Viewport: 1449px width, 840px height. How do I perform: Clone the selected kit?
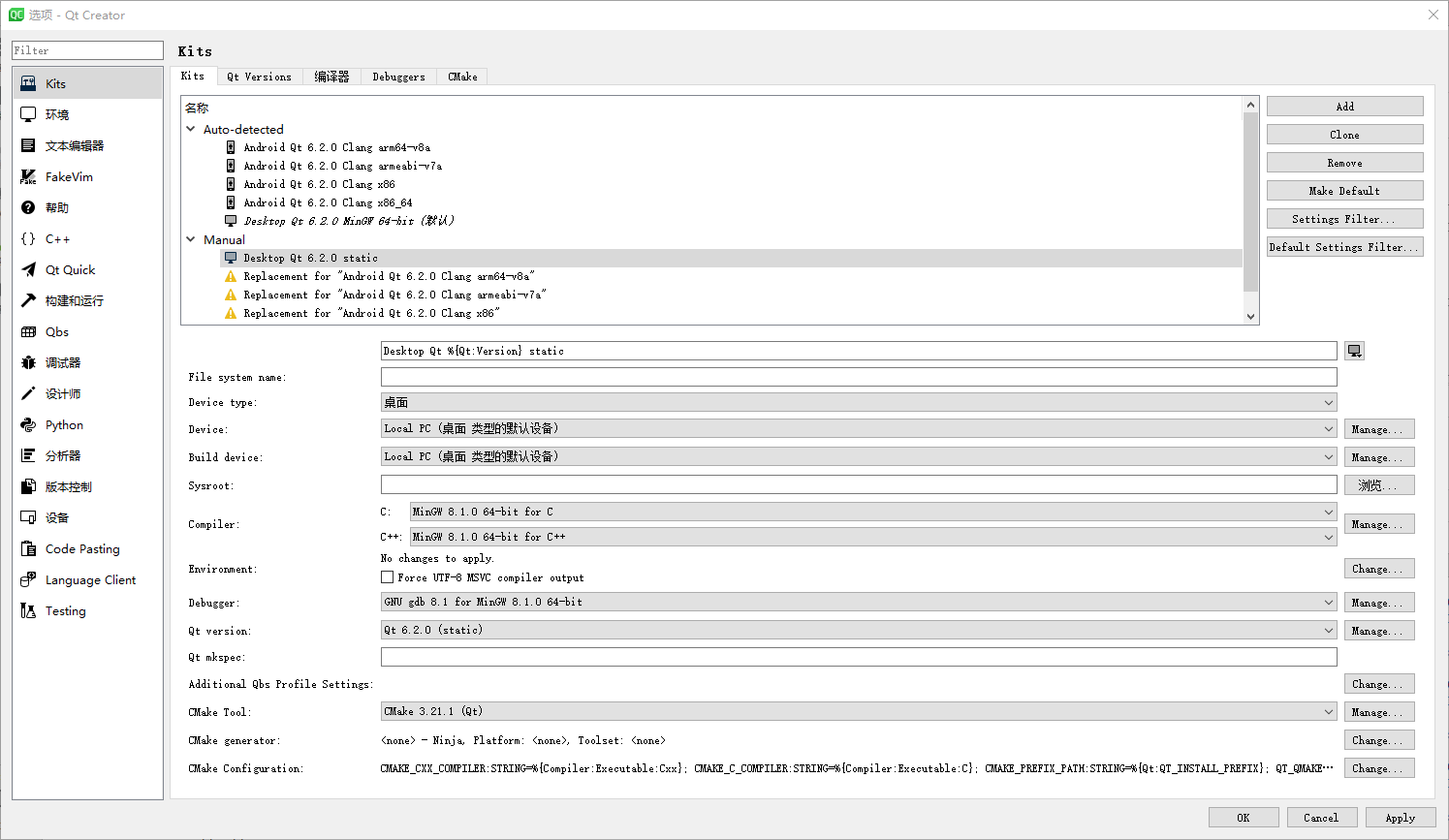click(x=1344, y=134)
